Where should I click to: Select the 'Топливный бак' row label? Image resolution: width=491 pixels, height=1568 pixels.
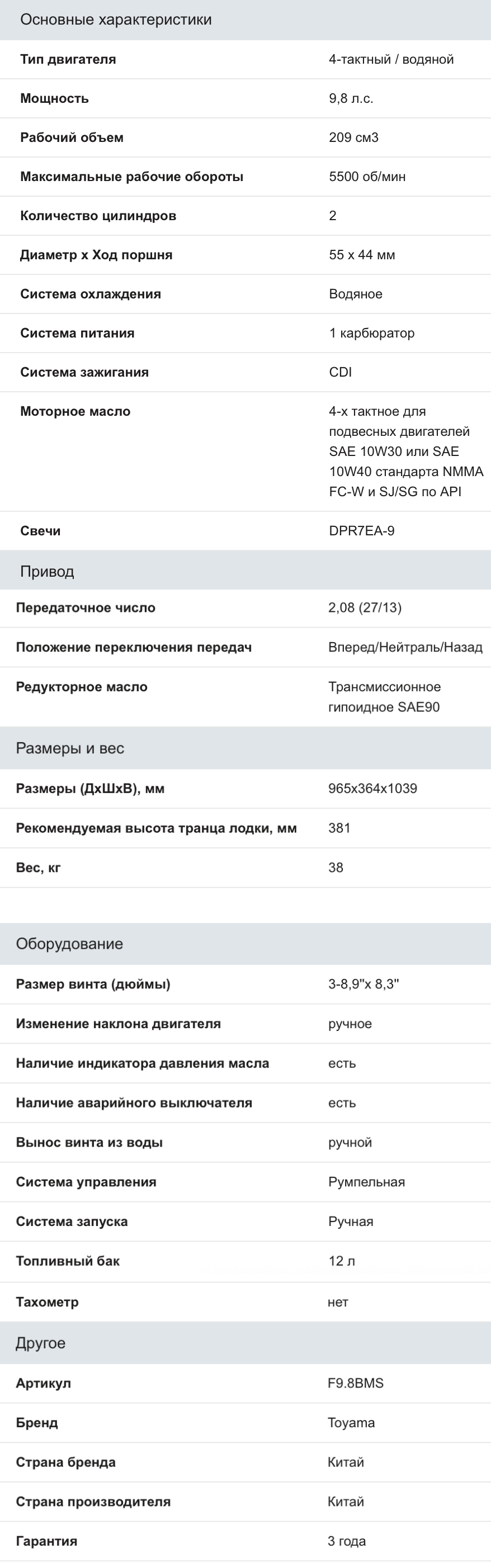(x=68, y=1261)
